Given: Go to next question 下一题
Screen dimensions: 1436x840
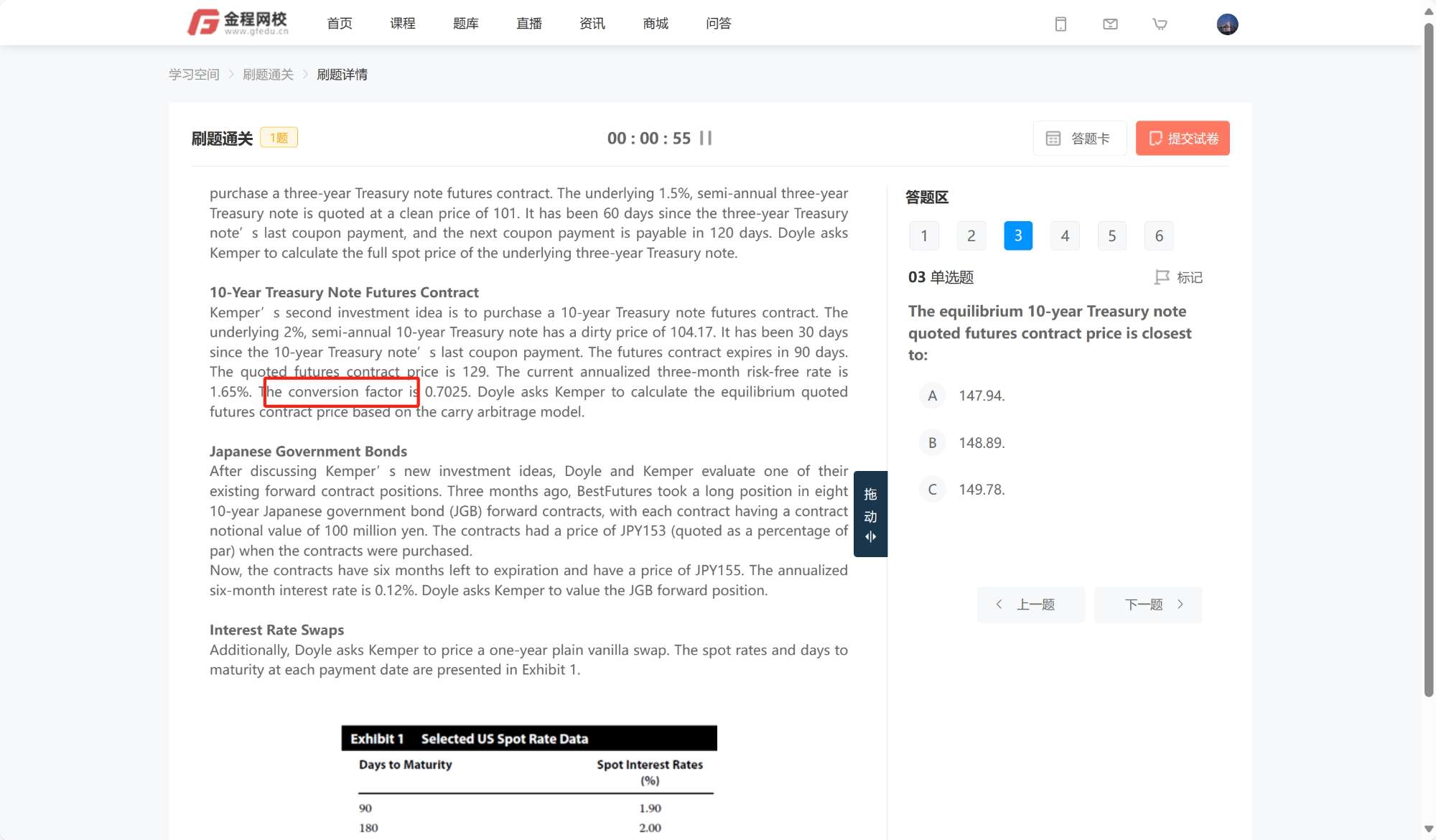Looking at the screenshot, I should point(1147,605).
